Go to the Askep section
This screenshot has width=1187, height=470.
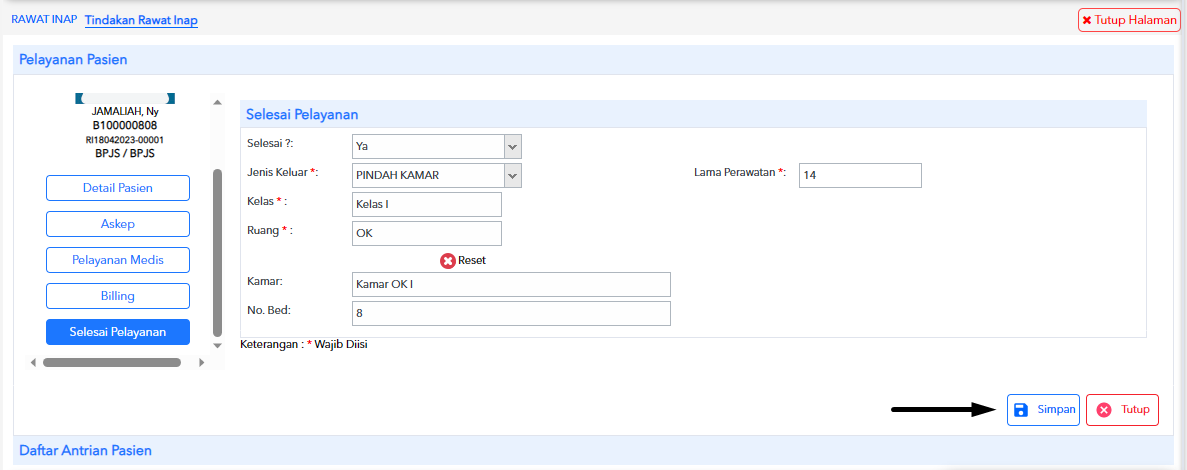click(x=118, y=224)
